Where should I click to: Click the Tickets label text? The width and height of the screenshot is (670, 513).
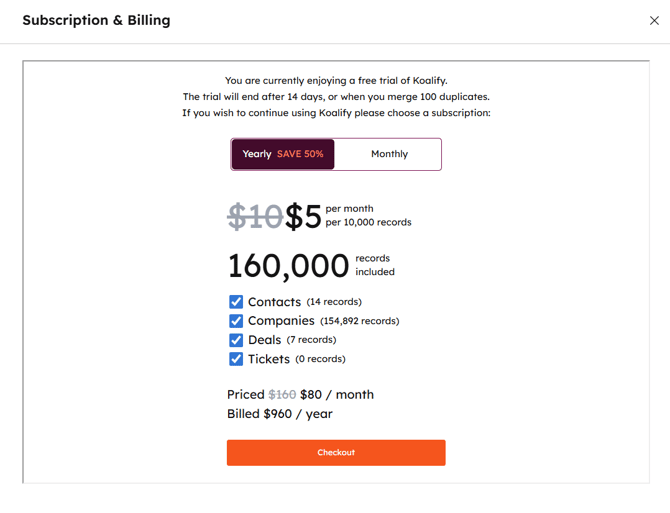[269, 359]
